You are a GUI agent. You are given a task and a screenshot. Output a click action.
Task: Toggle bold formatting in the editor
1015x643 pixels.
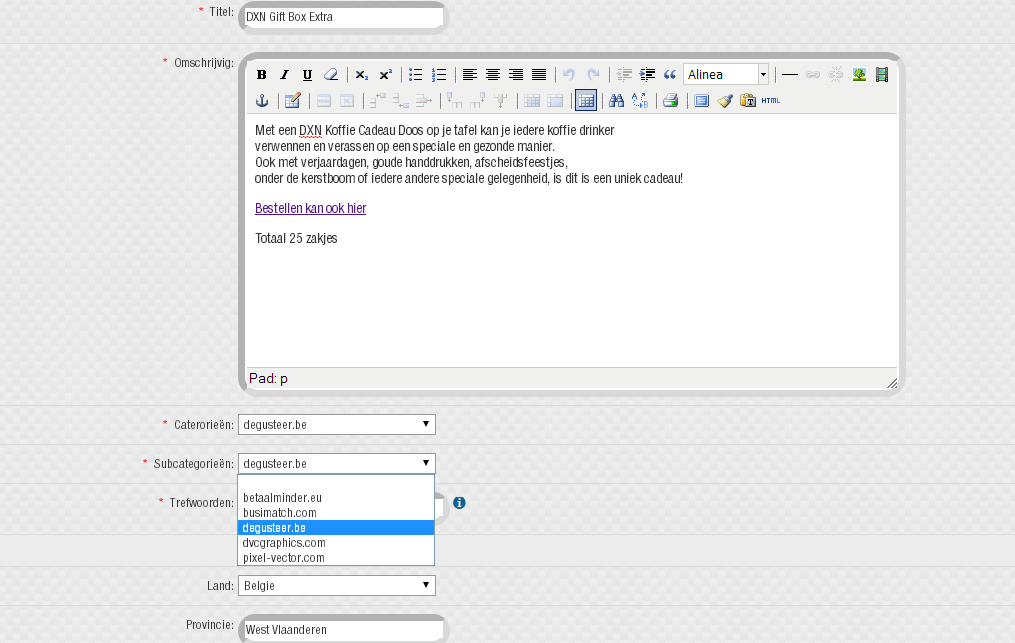pos(261,75)
